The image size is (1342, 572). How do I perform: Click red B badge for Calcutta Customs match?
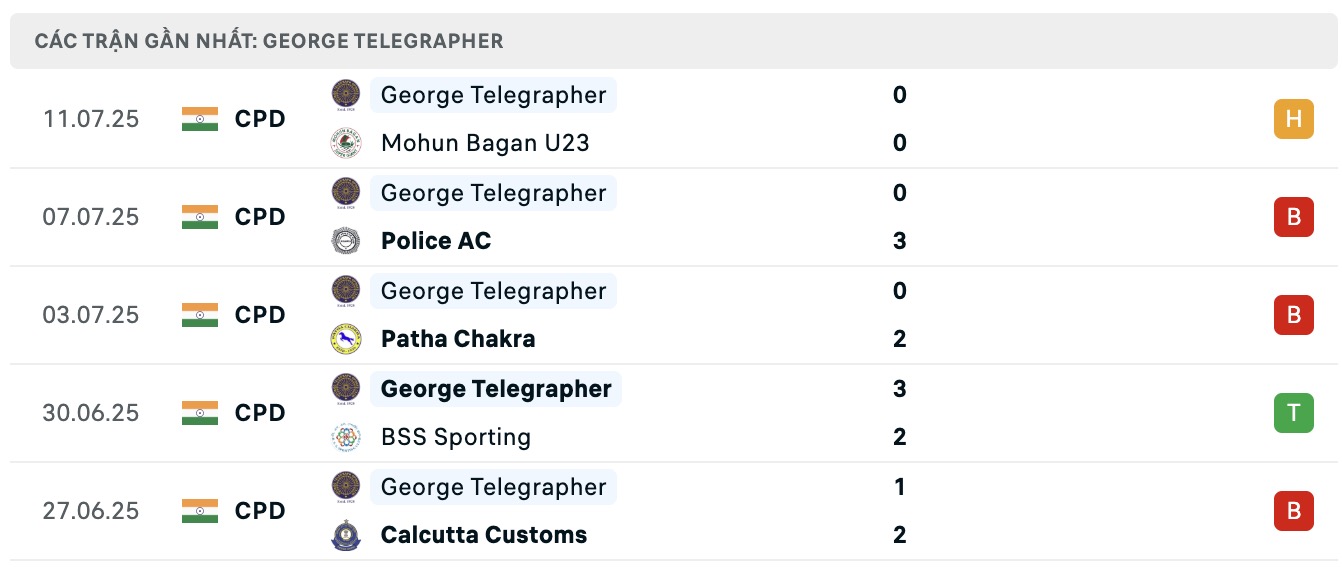point(1293,511)
